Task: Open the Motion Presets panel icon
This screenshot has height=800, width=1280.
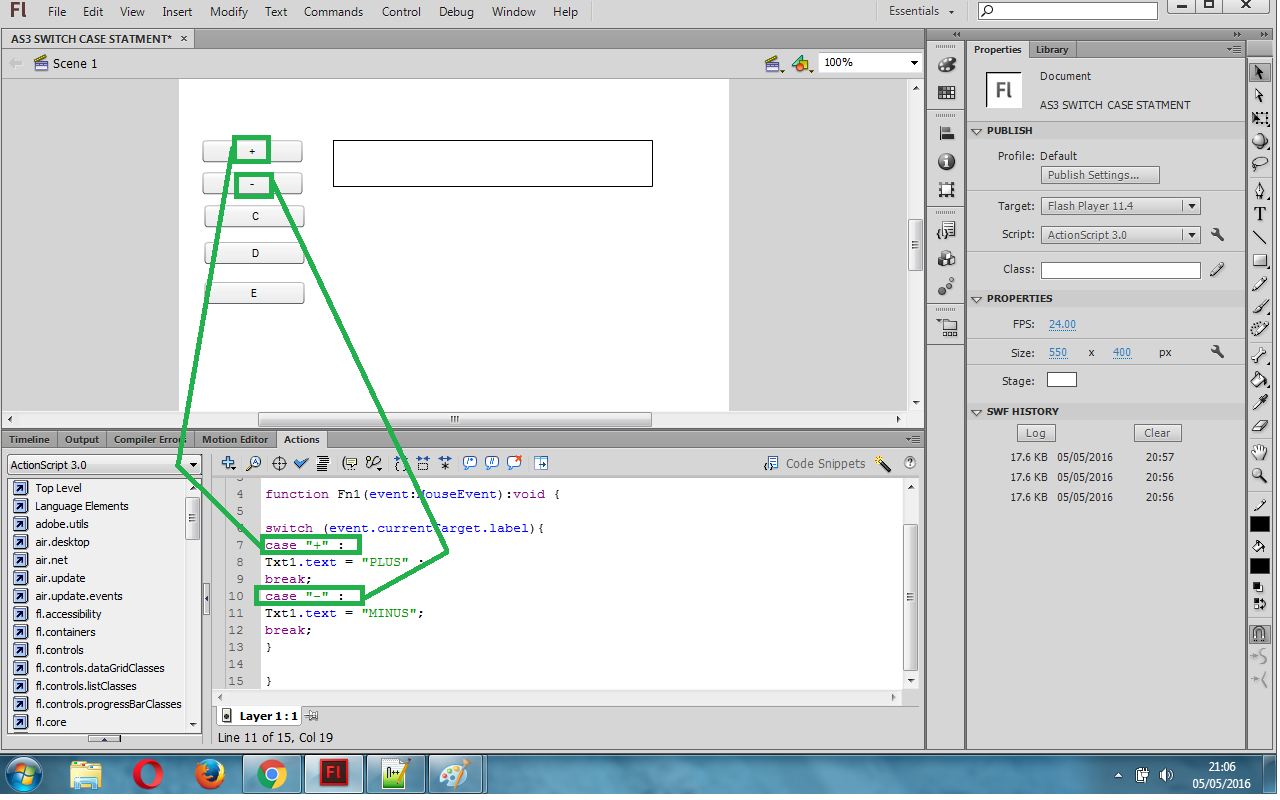Action: point(946,286)
